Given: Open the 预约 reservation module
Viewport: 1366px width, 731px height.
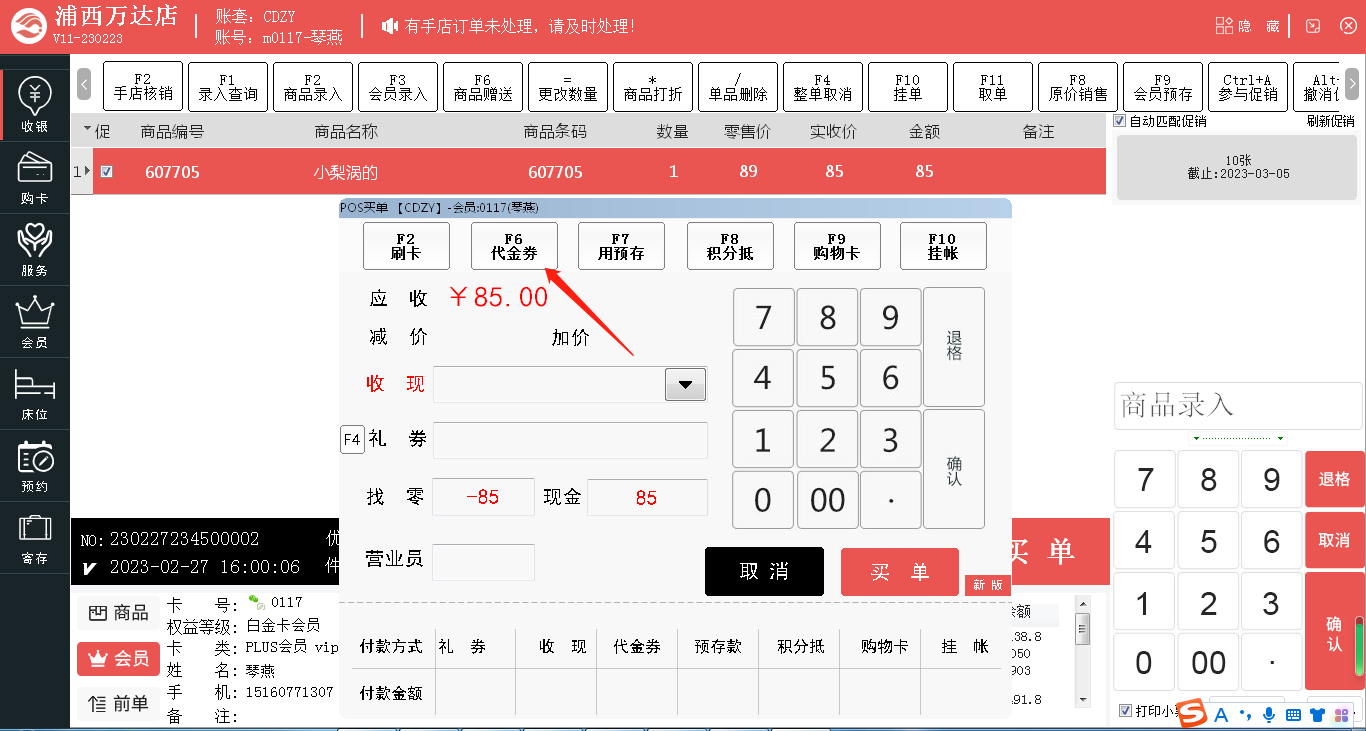Looking at the screenshot, I should [35, 466].
